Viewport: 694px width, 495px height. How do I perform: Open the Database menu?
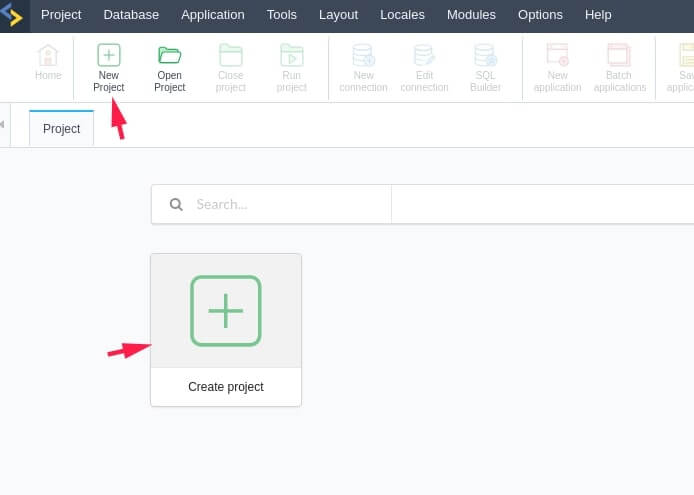[x=131, y=15]
